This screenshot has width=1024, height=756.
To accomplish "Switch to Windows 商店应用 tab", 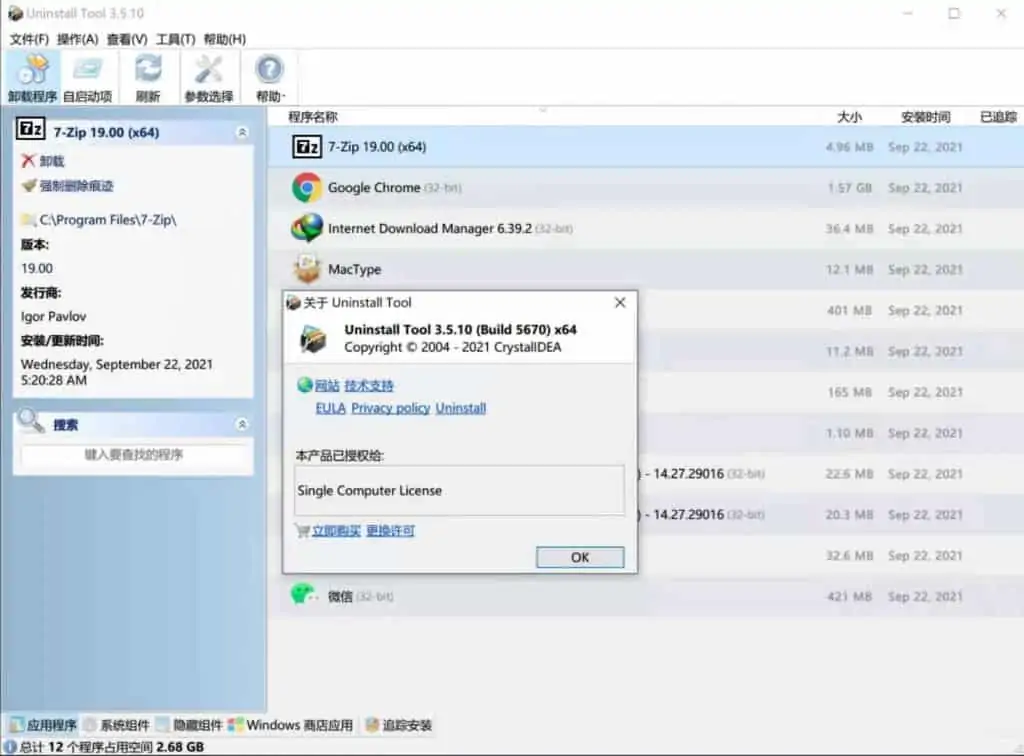I will 291,725.
